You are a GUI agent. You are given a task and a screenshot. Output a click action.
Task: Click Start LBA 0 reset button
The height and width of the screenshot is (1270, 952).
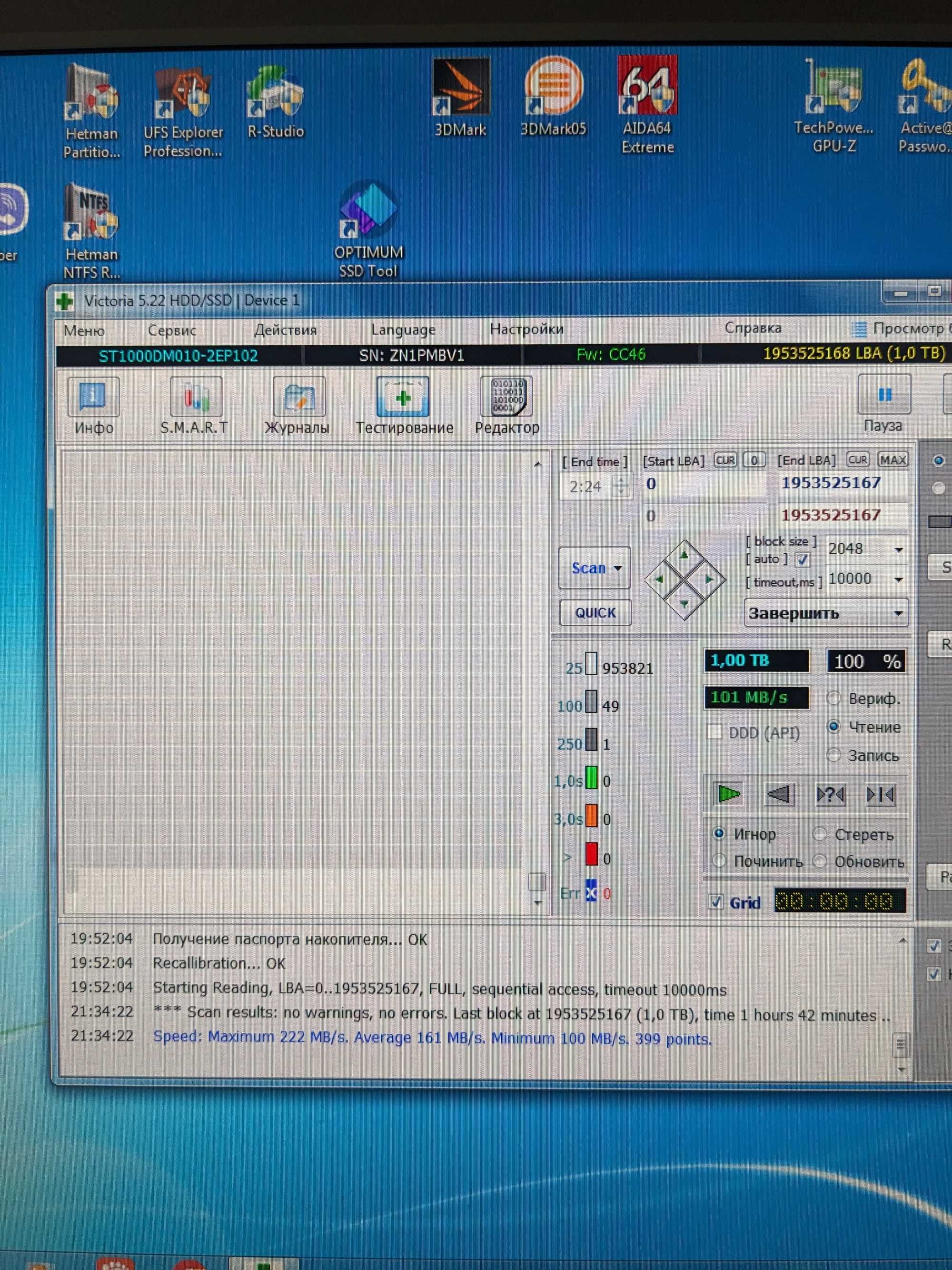point(754,460)
